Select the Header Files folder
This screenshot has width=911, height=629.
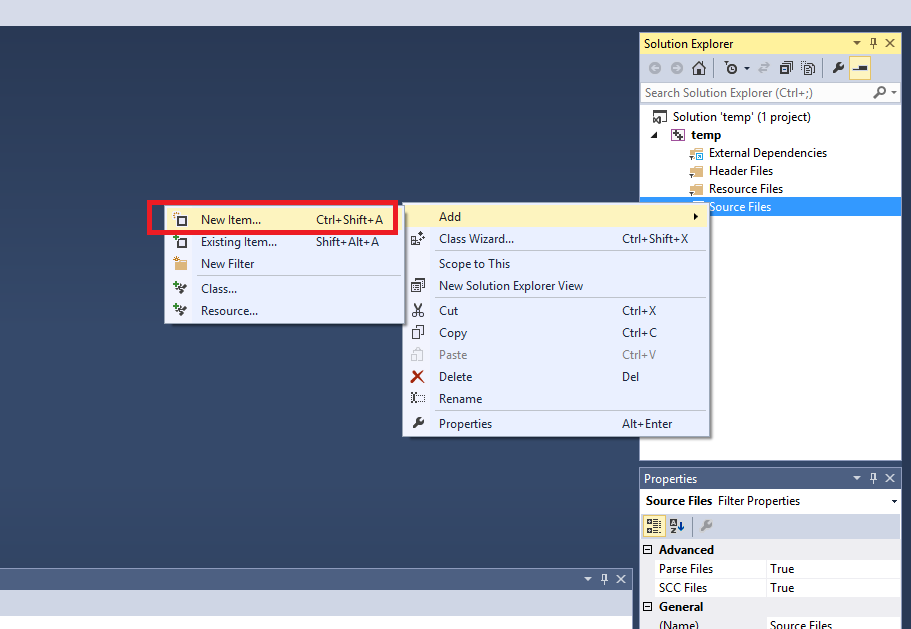point(740,171)
